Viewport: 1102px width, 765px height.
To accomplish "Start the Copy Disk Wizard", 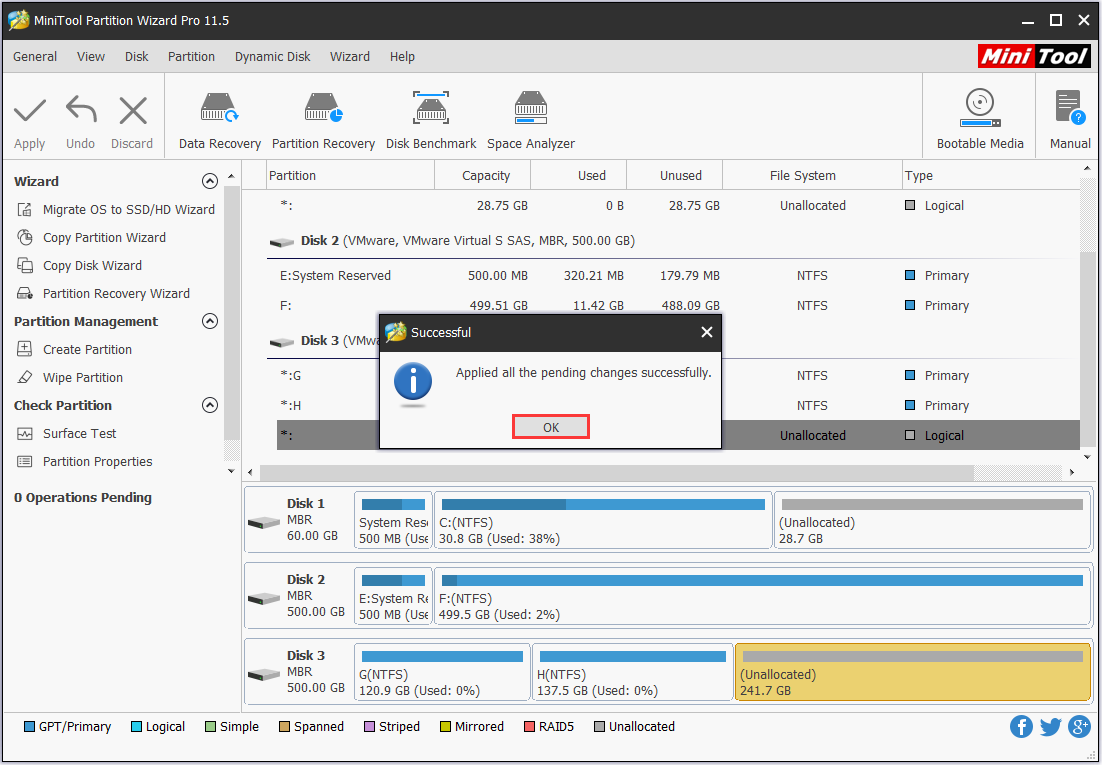I will (x=92, y=266).
